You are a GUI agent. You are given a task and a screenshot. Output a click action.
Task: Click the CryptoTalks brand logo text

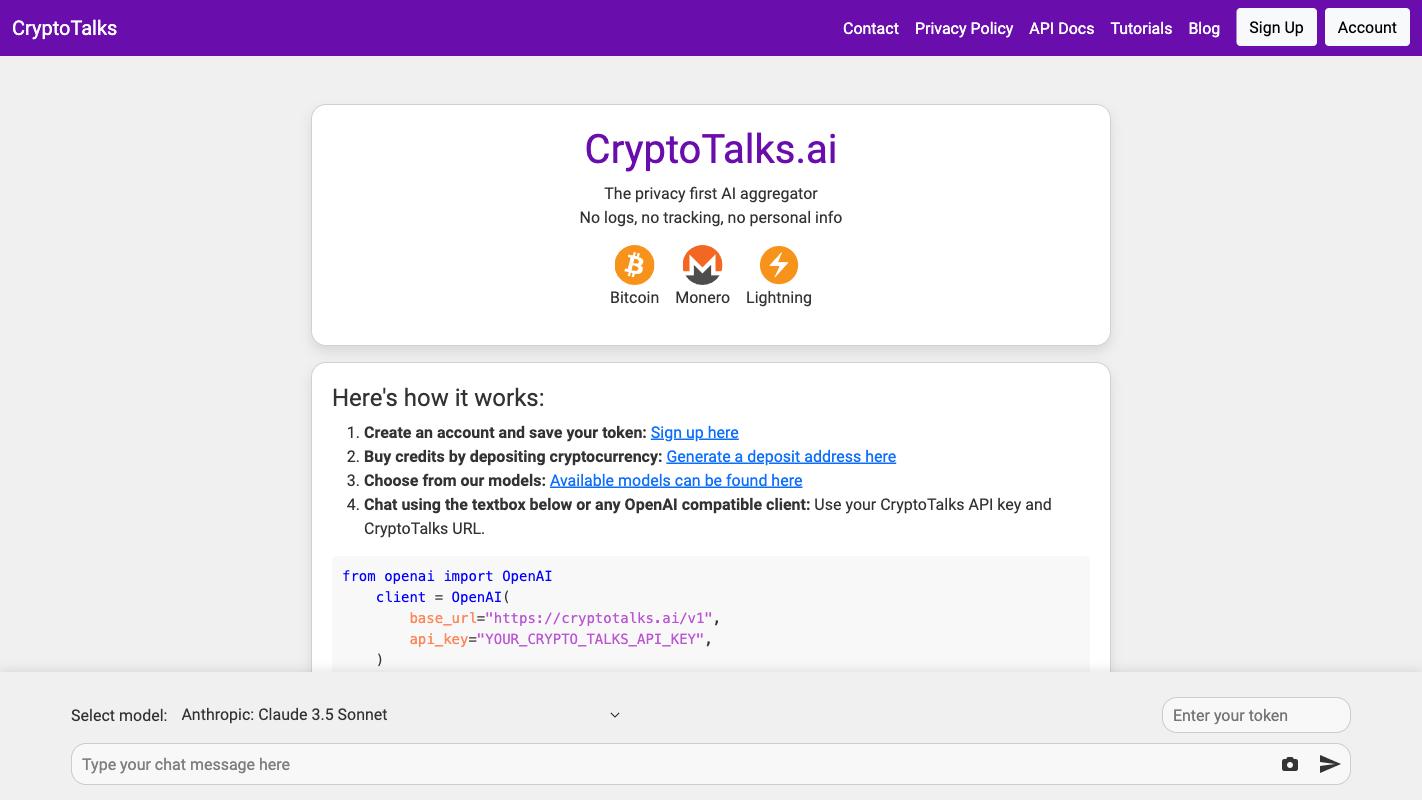[65, 28]
